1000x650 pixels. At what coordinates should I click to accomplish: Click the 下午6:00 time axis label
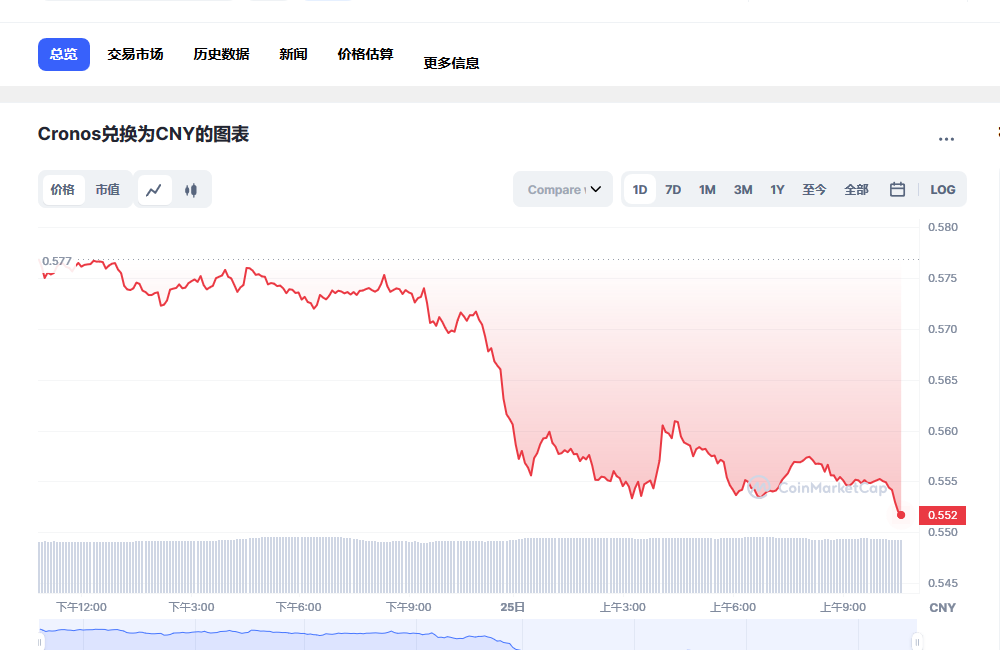(x=298, y=607)
